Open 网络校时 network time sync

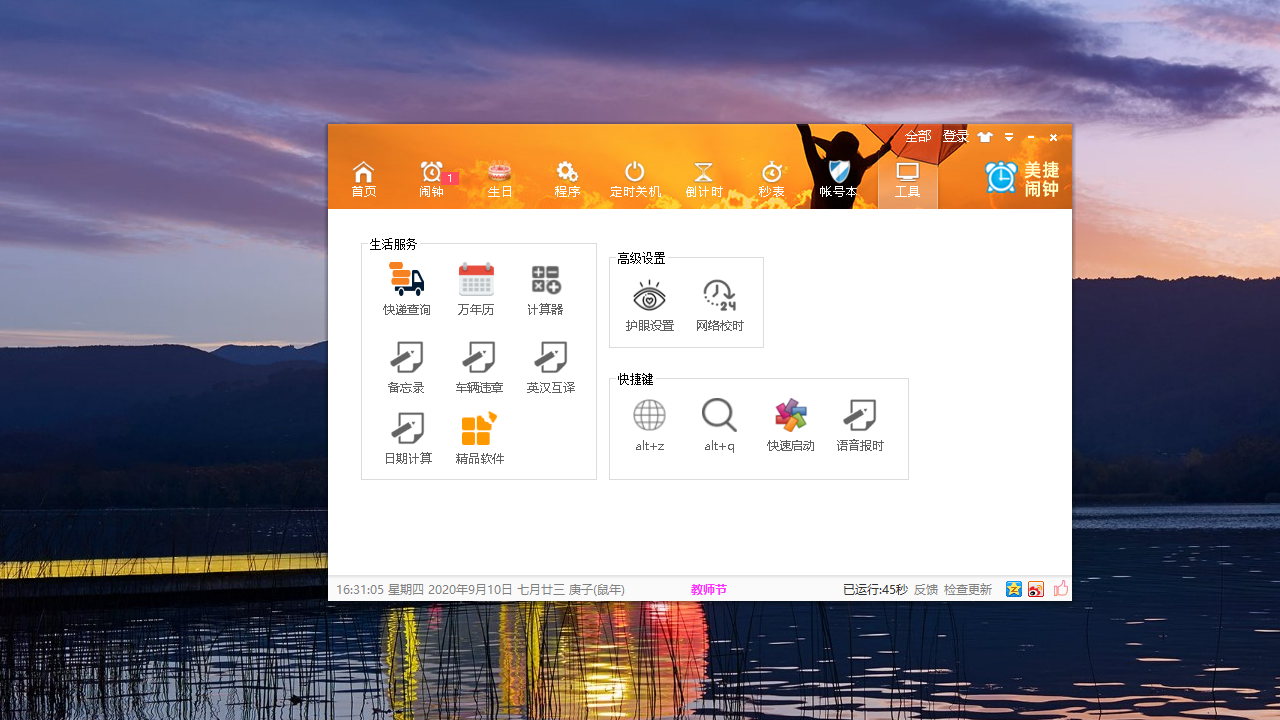(x=719, y=303)
